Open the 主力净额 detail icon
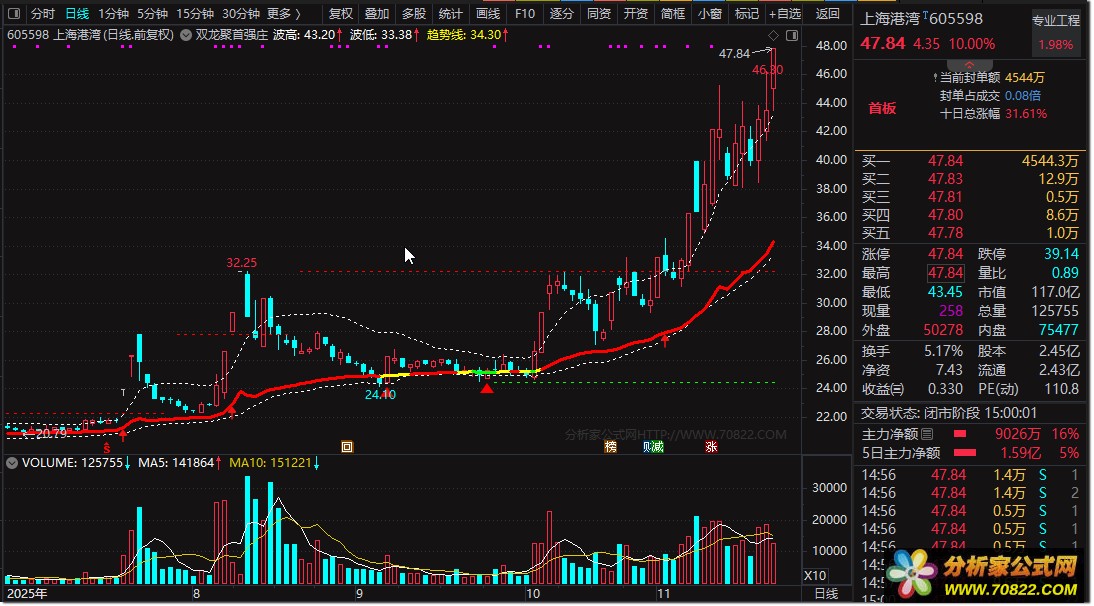 coord(927,434)
